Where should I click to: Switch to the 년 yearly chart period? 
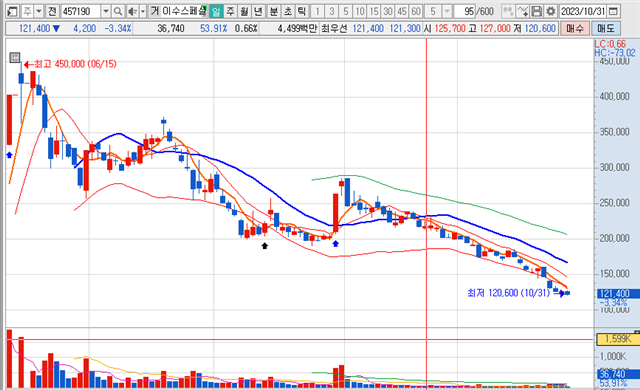(x=258, y=11)
